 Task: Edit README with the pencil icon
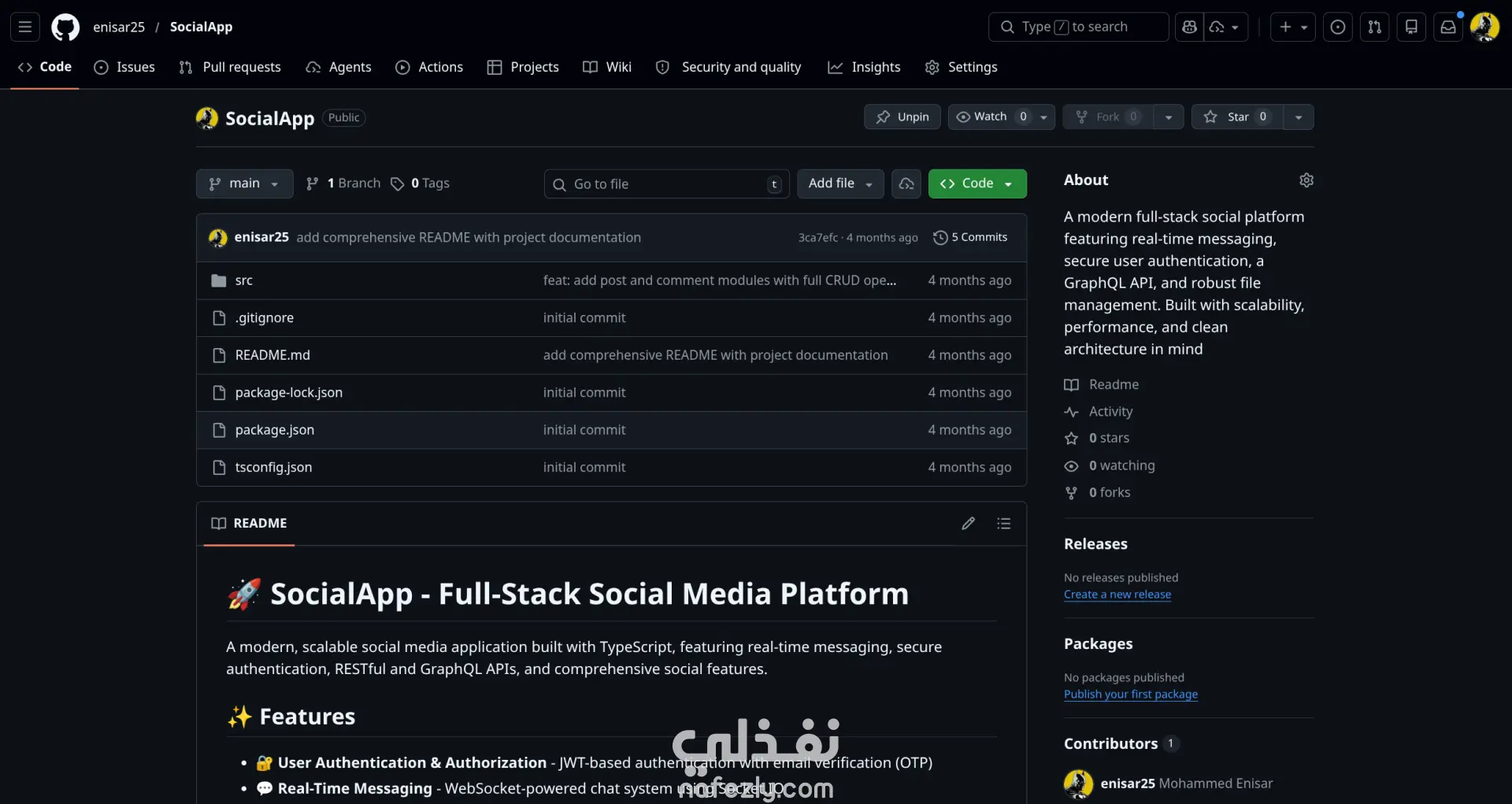coord(969,524)
